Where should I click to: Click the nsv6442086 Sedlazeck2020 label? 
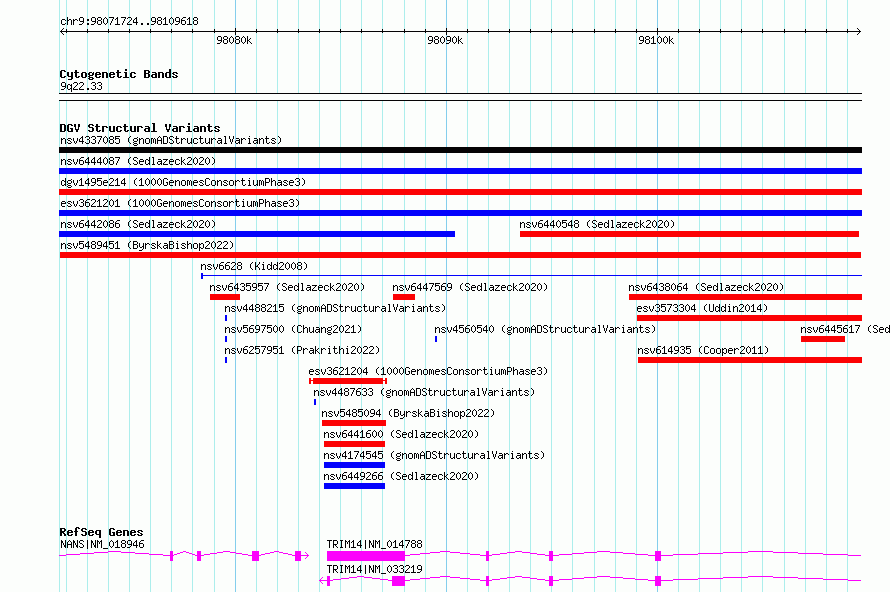[x=138, y=224]
